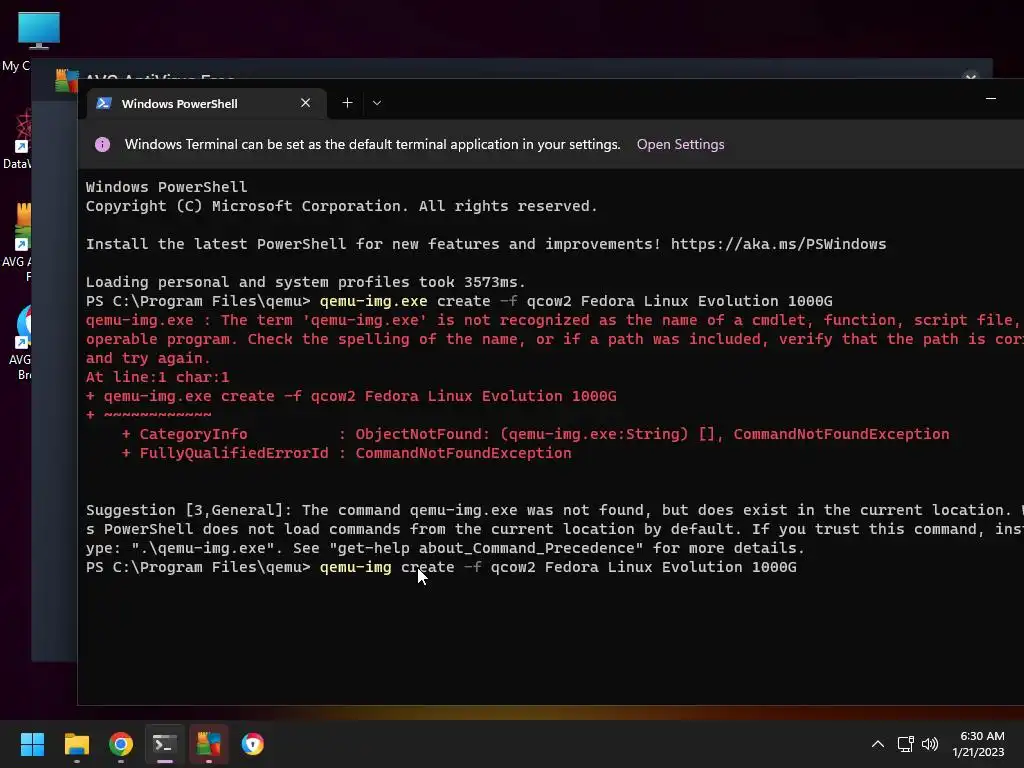Open Settings link in info bar
Viewport: 1024px width, 768px height.
pyautogui.click(x=680, y=144)
